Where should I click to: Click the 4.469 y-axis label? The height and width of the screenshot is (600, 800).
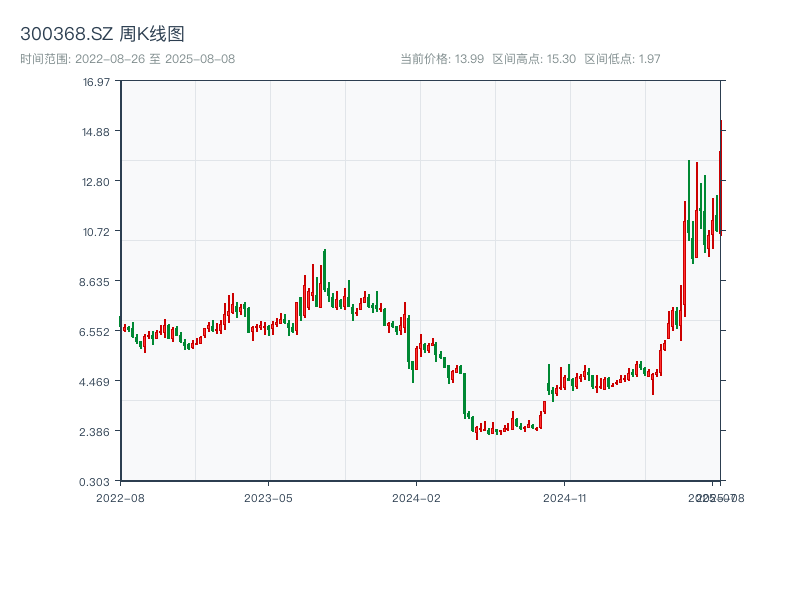(x=96, y=382)
